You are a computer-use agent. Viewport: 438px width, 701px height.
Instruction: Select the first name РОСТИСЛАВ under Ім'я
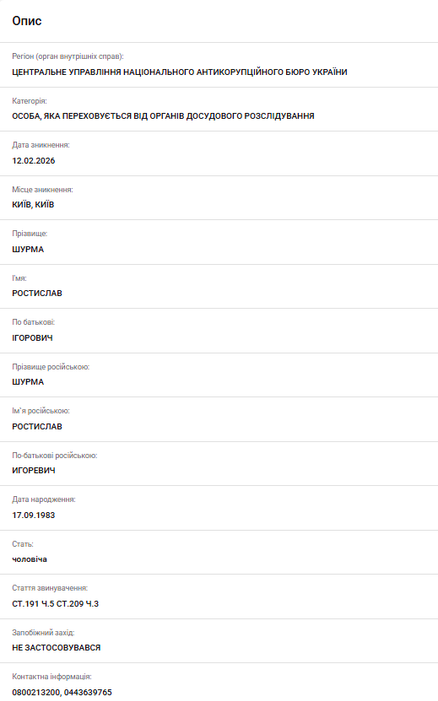click(37, 293)
